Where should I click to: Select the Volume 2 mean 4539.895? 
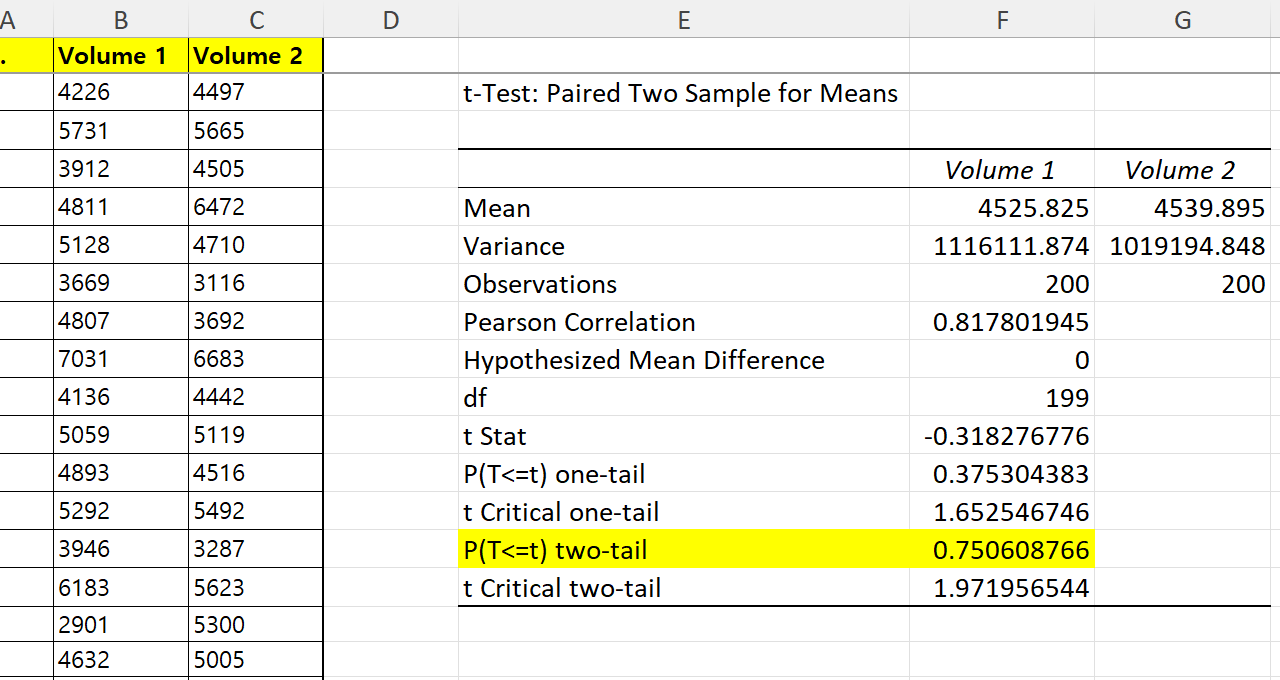pyautogui.click(x=1207, y=208)
